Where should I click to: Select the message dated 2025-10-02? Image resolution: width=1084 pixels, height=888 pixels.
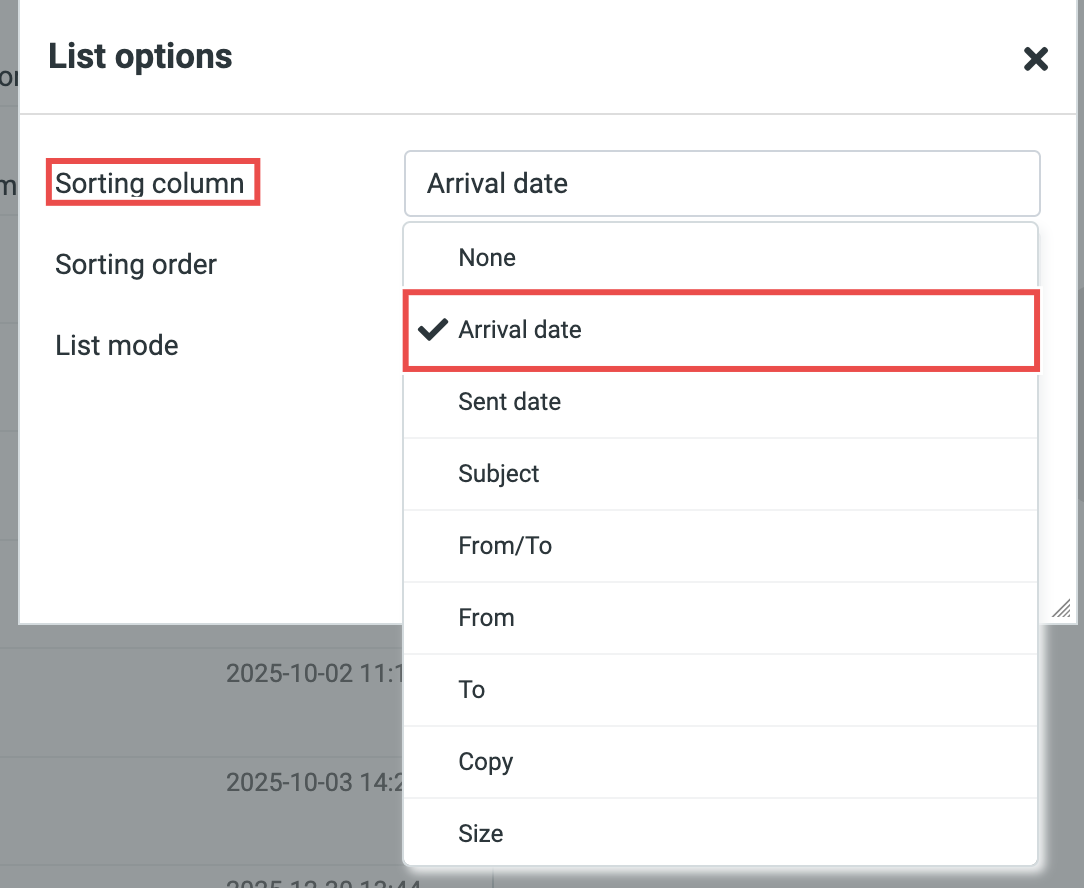point(312,673)
